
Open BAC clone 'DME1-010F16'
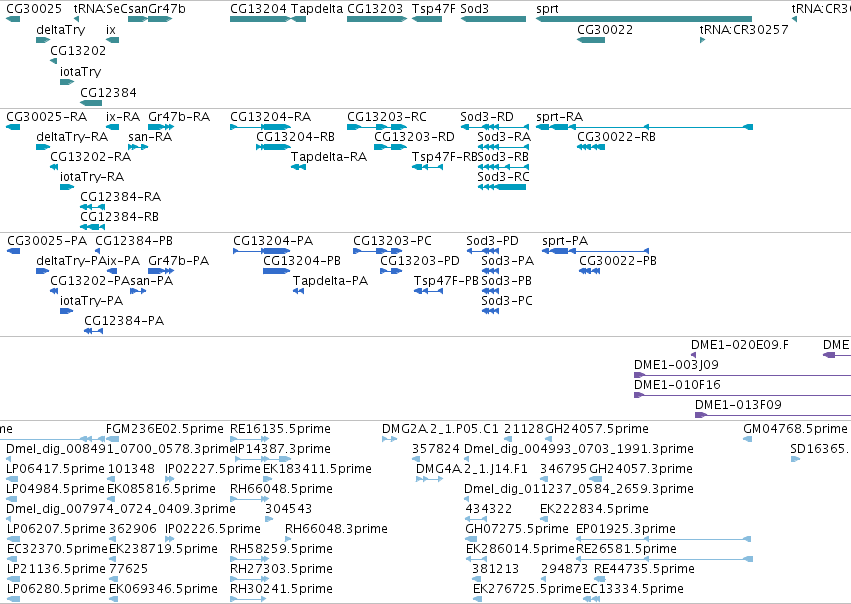tap(677, 385)
